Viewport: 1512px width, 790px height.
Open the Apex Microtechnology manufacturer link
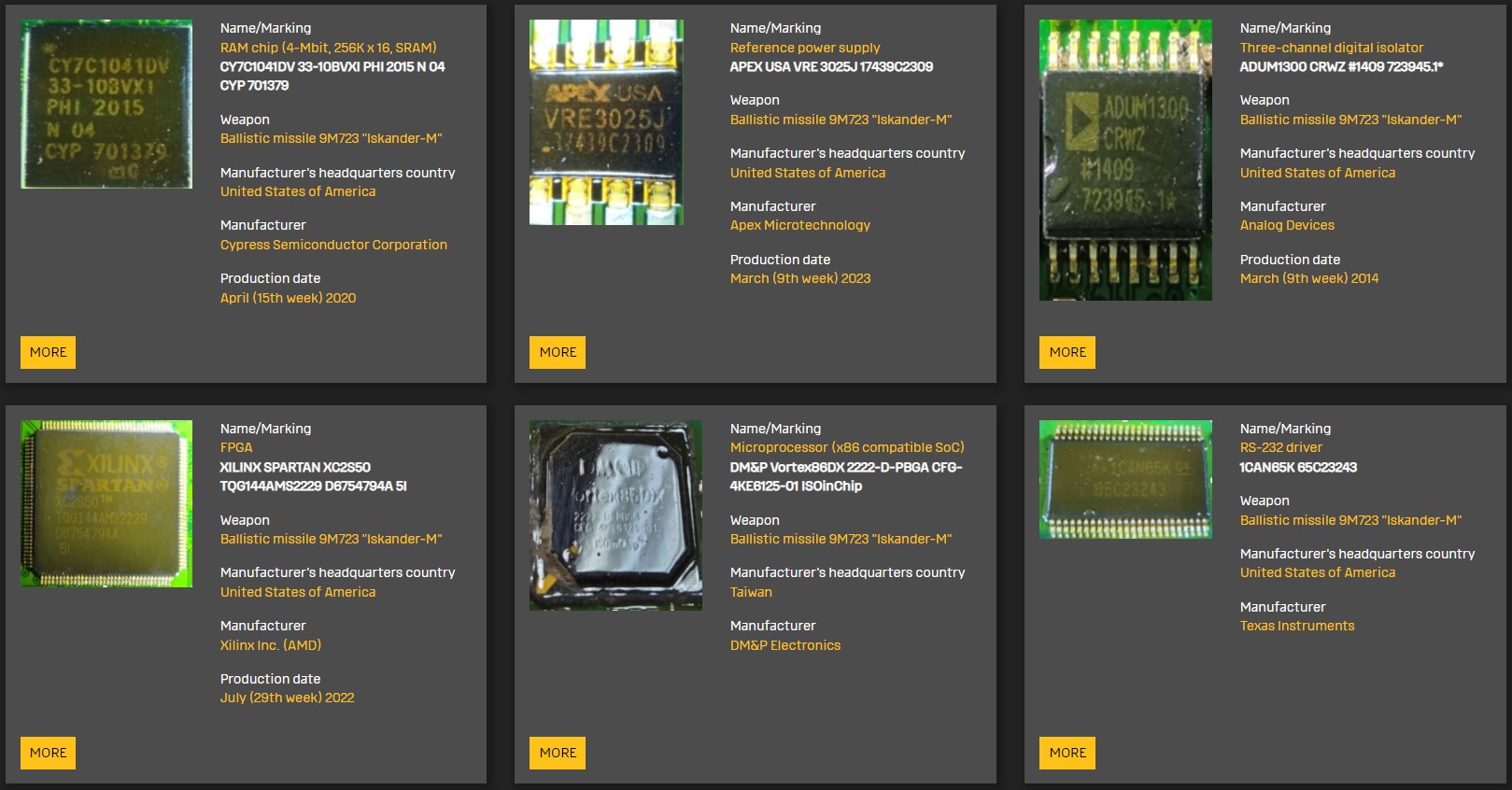[799, 225]
